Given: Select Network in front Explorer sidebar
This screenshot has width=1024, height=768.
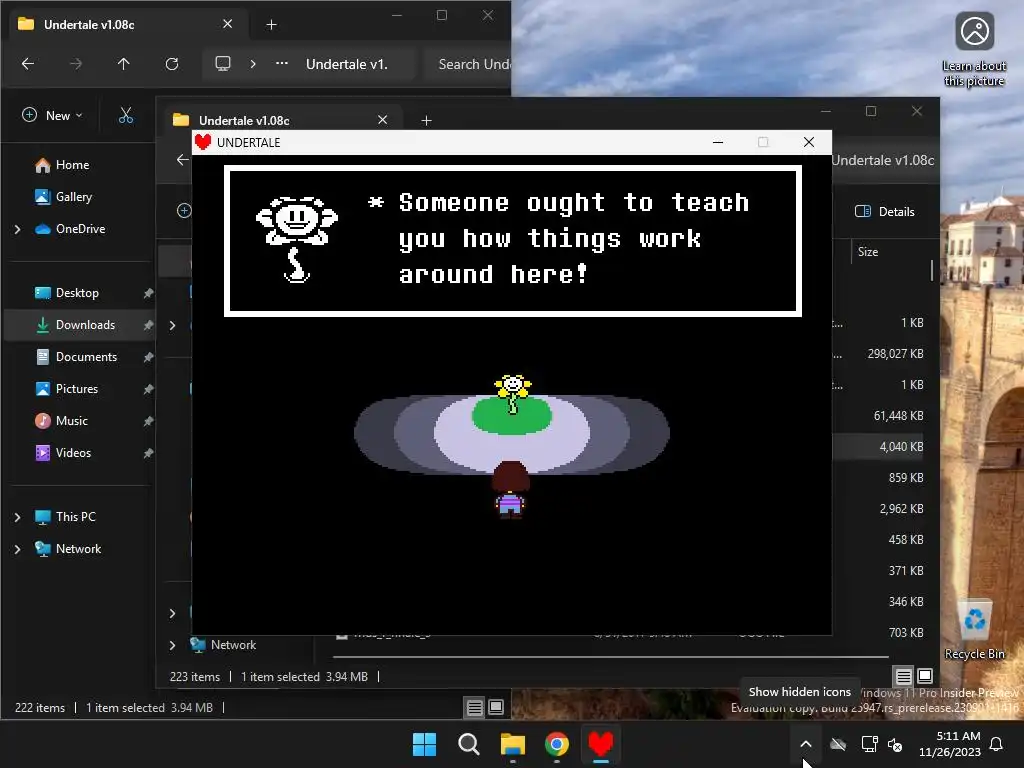Looking at the screenshot, I should (x=233, y=645).
